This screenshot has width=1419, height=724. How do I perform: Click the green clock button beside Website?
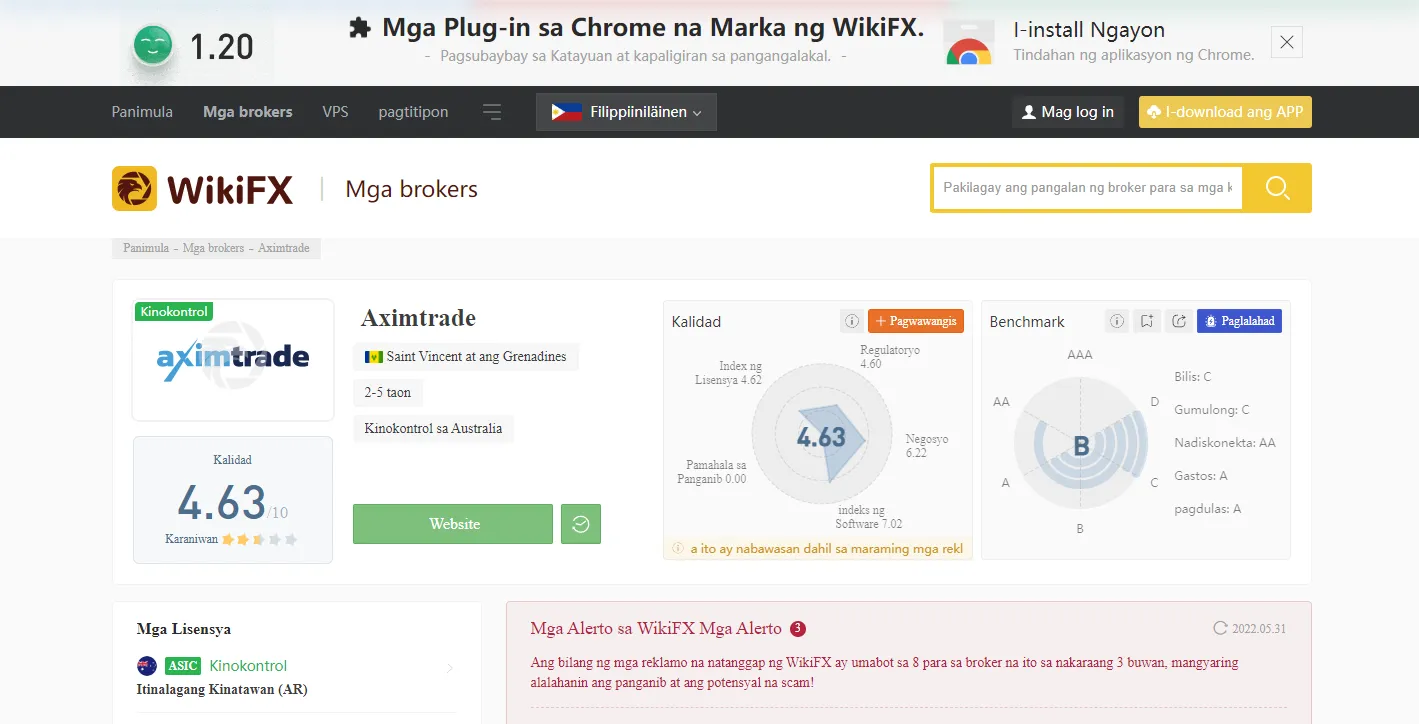[x=581, y=524]
